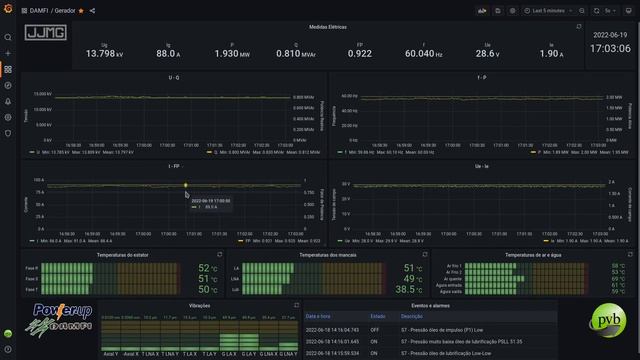Open the 5s refresh interval dropdown
Viewport: 640px width, 360px height.
coord(611,11)
